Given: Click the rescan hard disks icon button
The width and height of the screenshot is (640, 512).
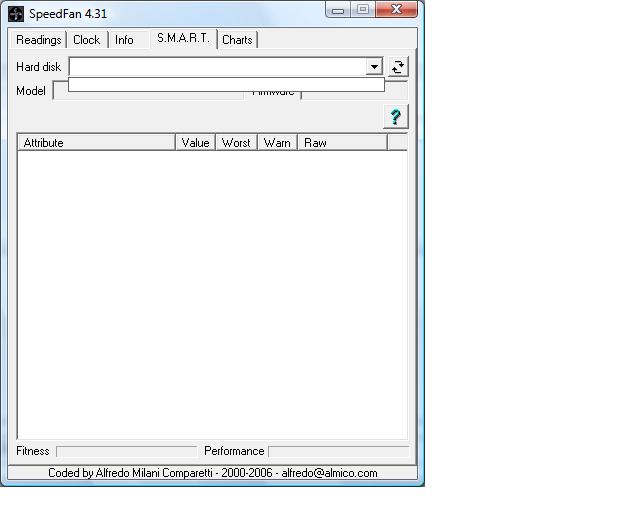Looking at the screenshot, I should 398,67.
